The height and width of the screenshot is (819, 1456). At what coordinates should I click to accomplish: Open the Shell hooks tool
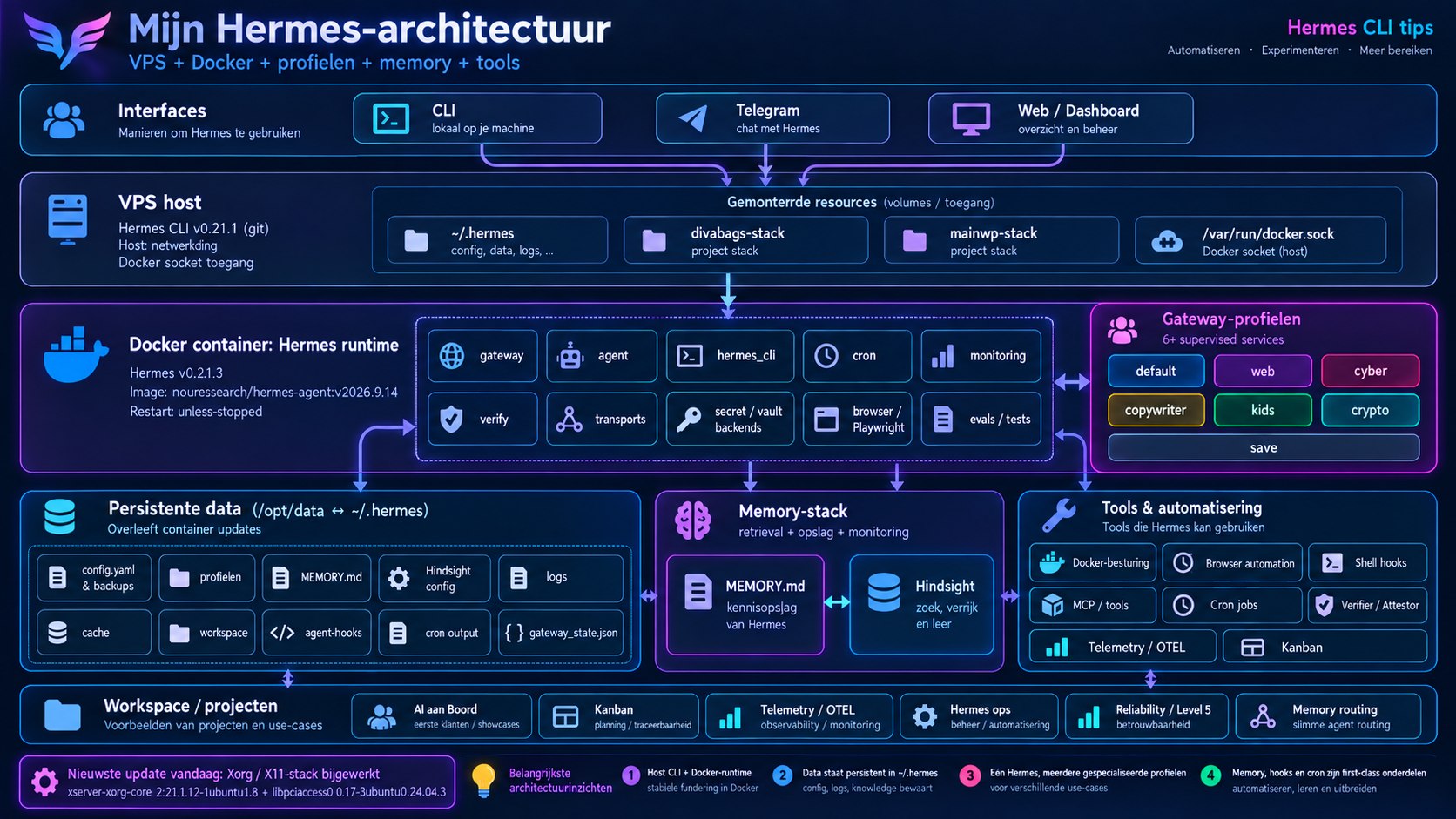point(1368,563)
